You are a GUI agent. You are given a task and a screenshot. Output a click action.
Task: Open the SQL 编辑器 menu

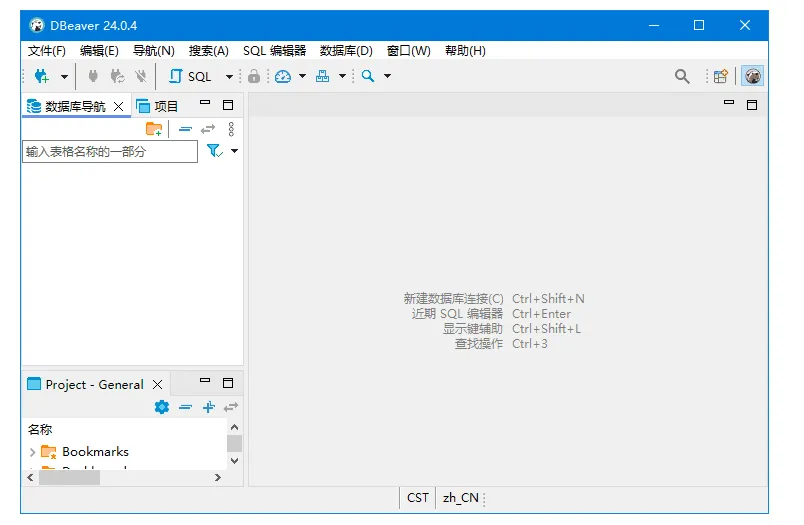(x=274, y=51)
